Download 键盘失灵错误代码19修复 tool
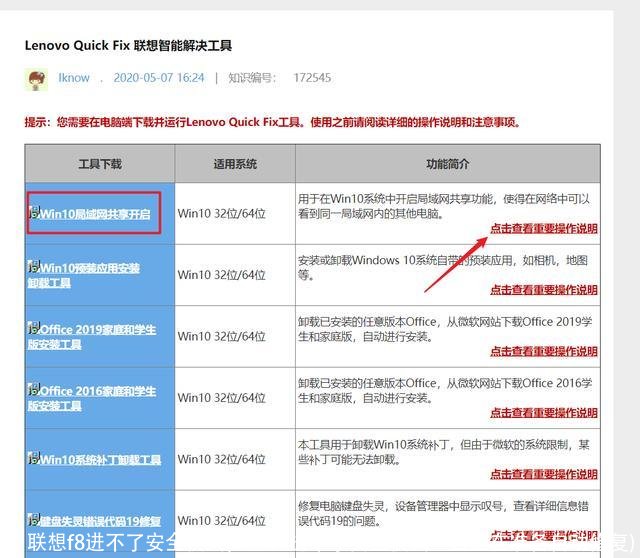 point(100,521)
